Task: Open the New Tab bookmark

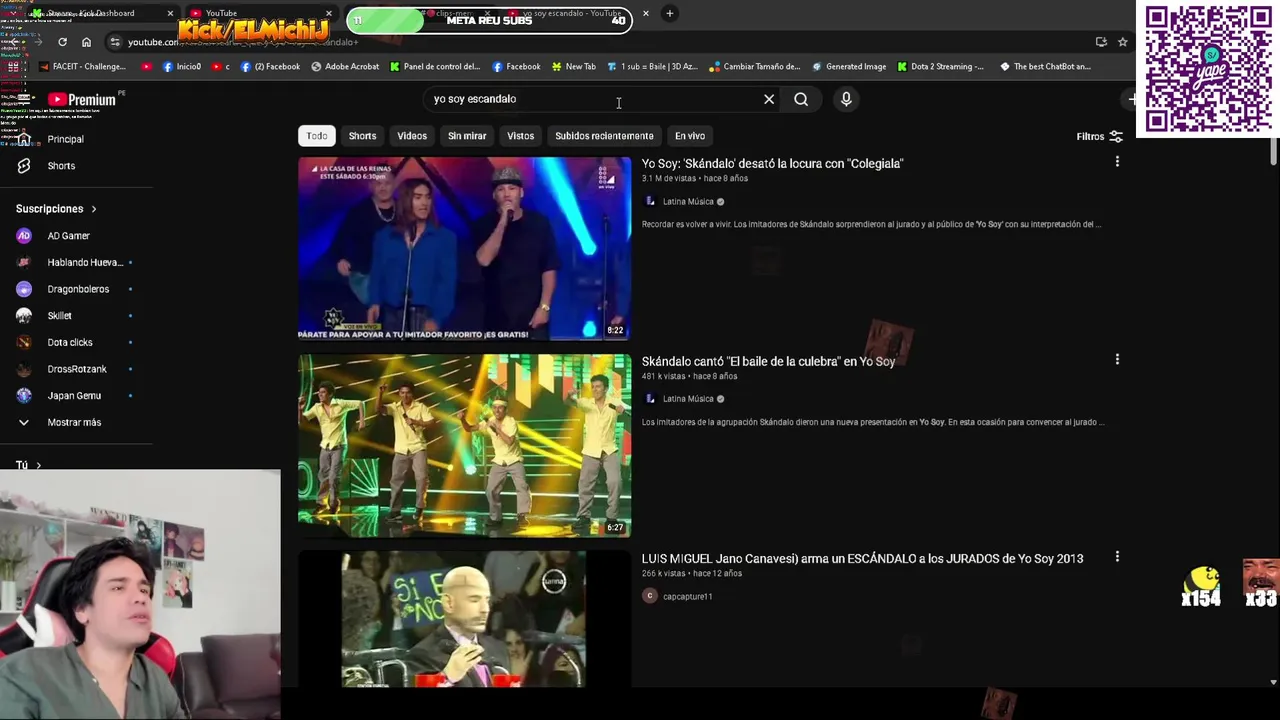Action: pyautogui.click(x=572, y=67)
